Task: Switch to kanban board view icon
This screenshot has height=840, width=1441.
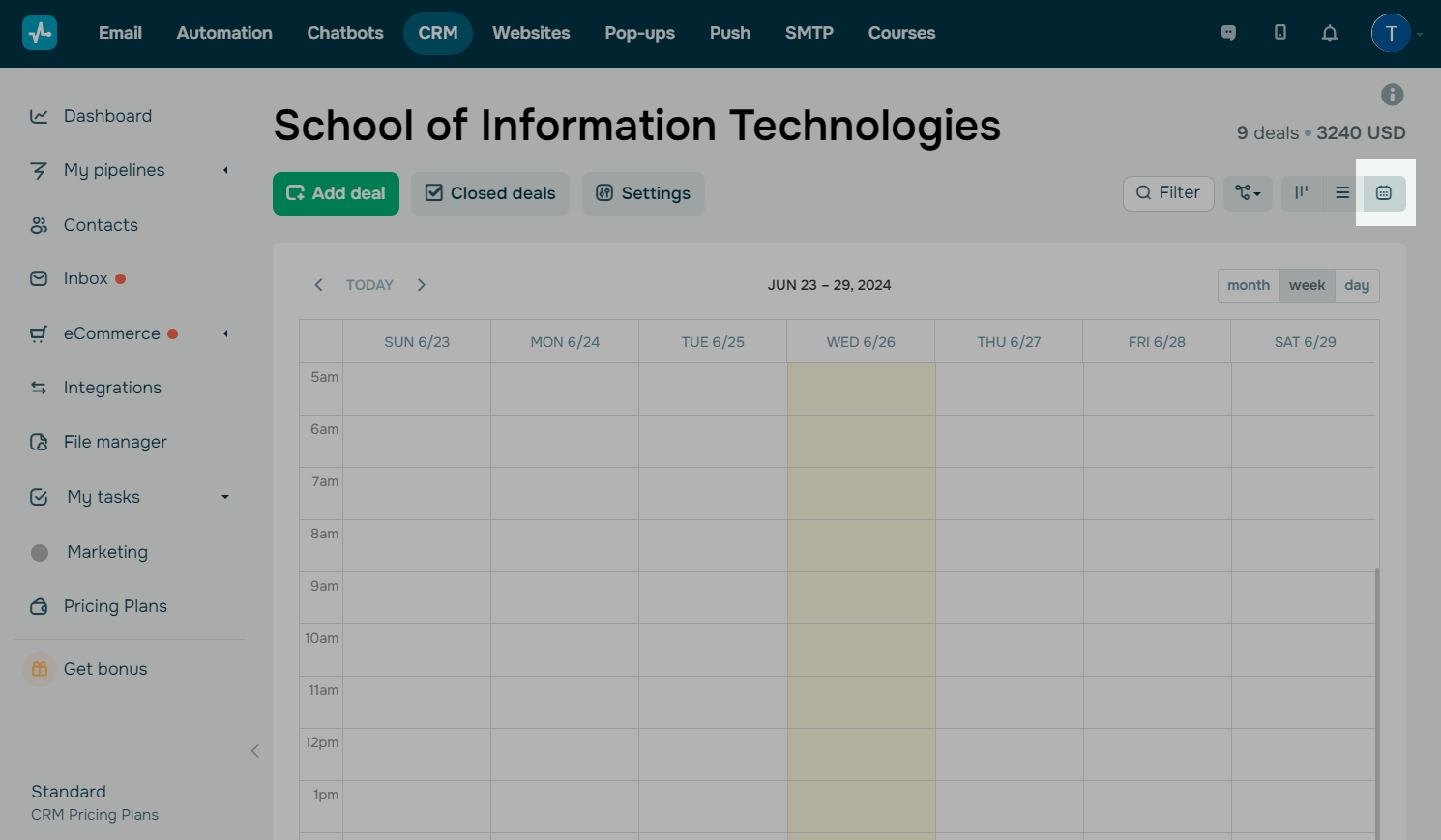Action: 1302,193
